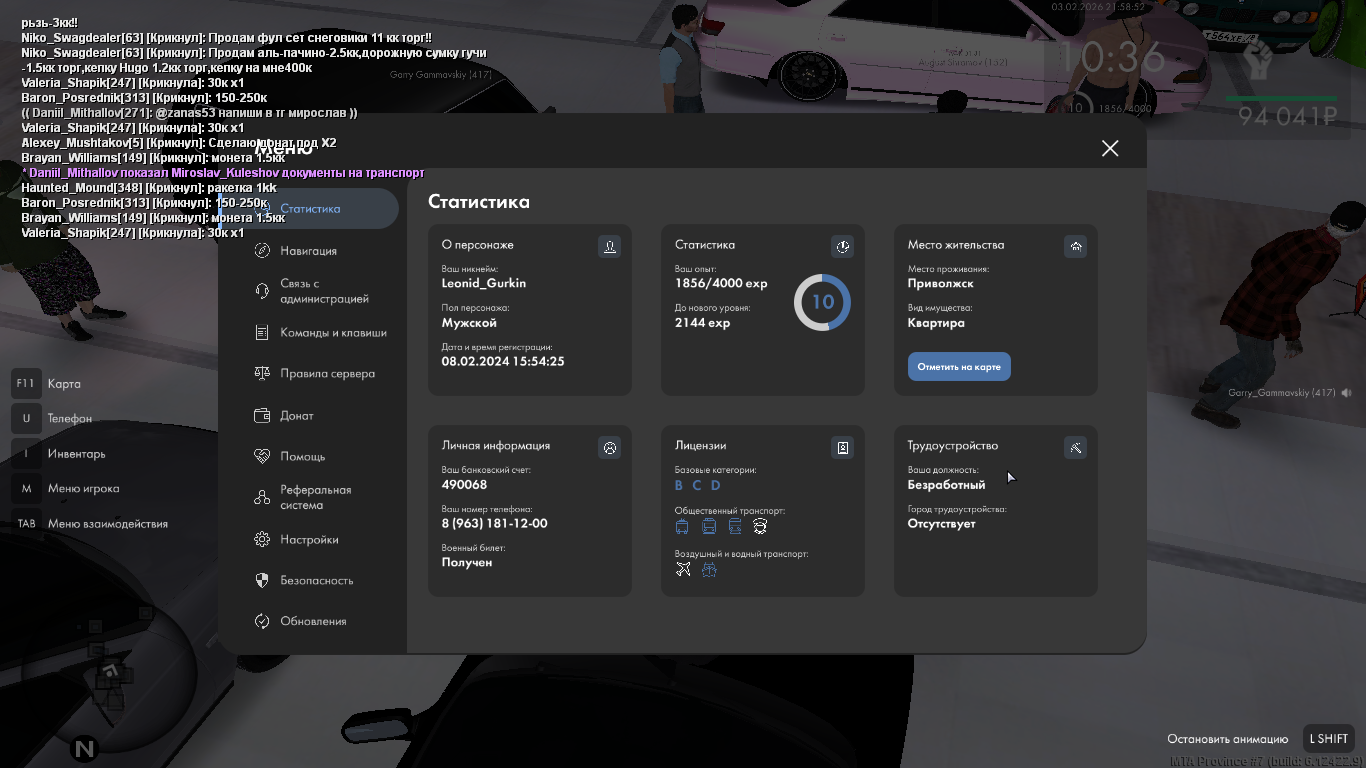Go to the Донат section
The image size is (1366, 768).
point(296,416)
